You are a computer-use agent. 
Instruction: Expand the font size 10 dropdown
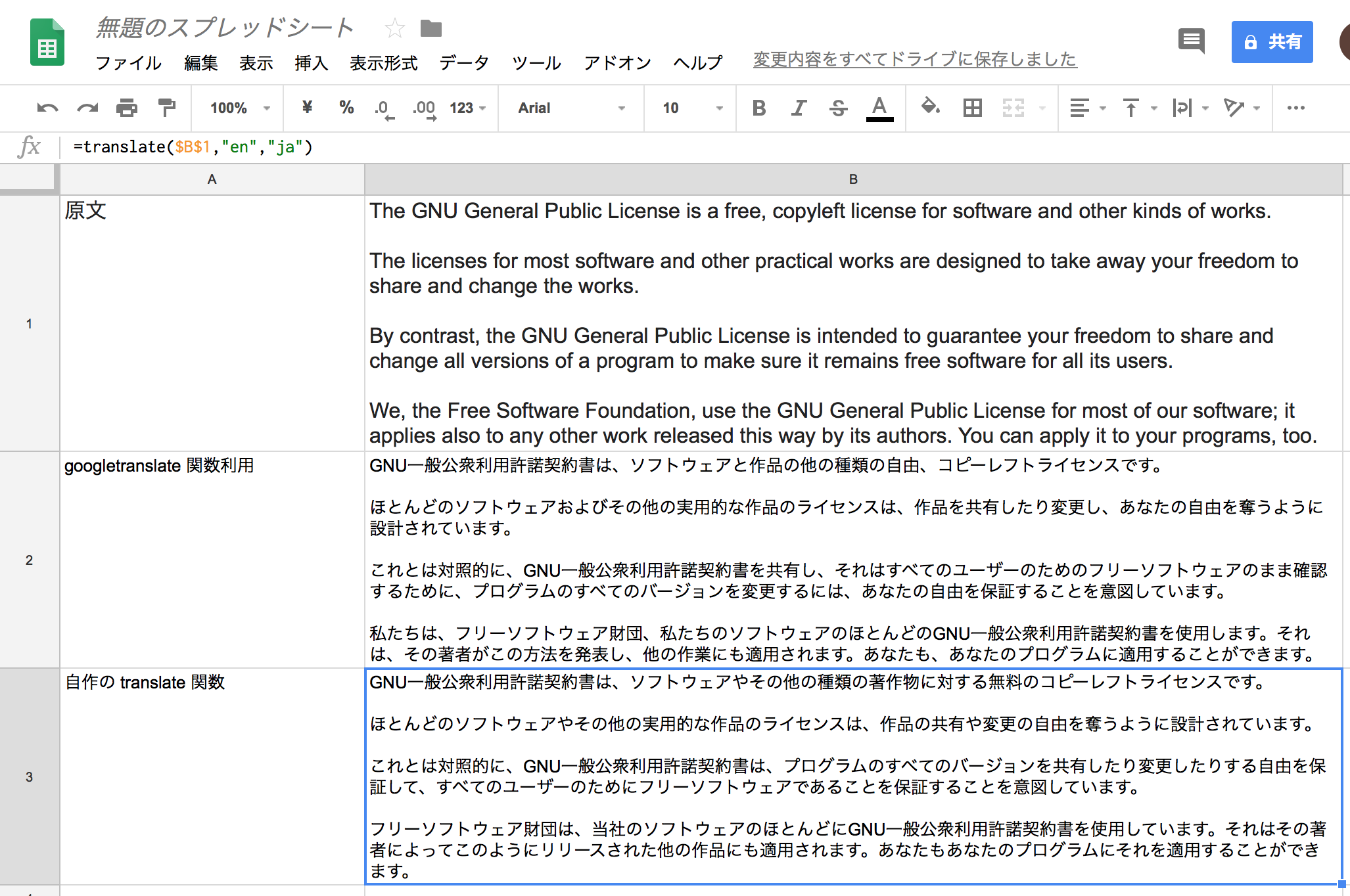[692, 108]
